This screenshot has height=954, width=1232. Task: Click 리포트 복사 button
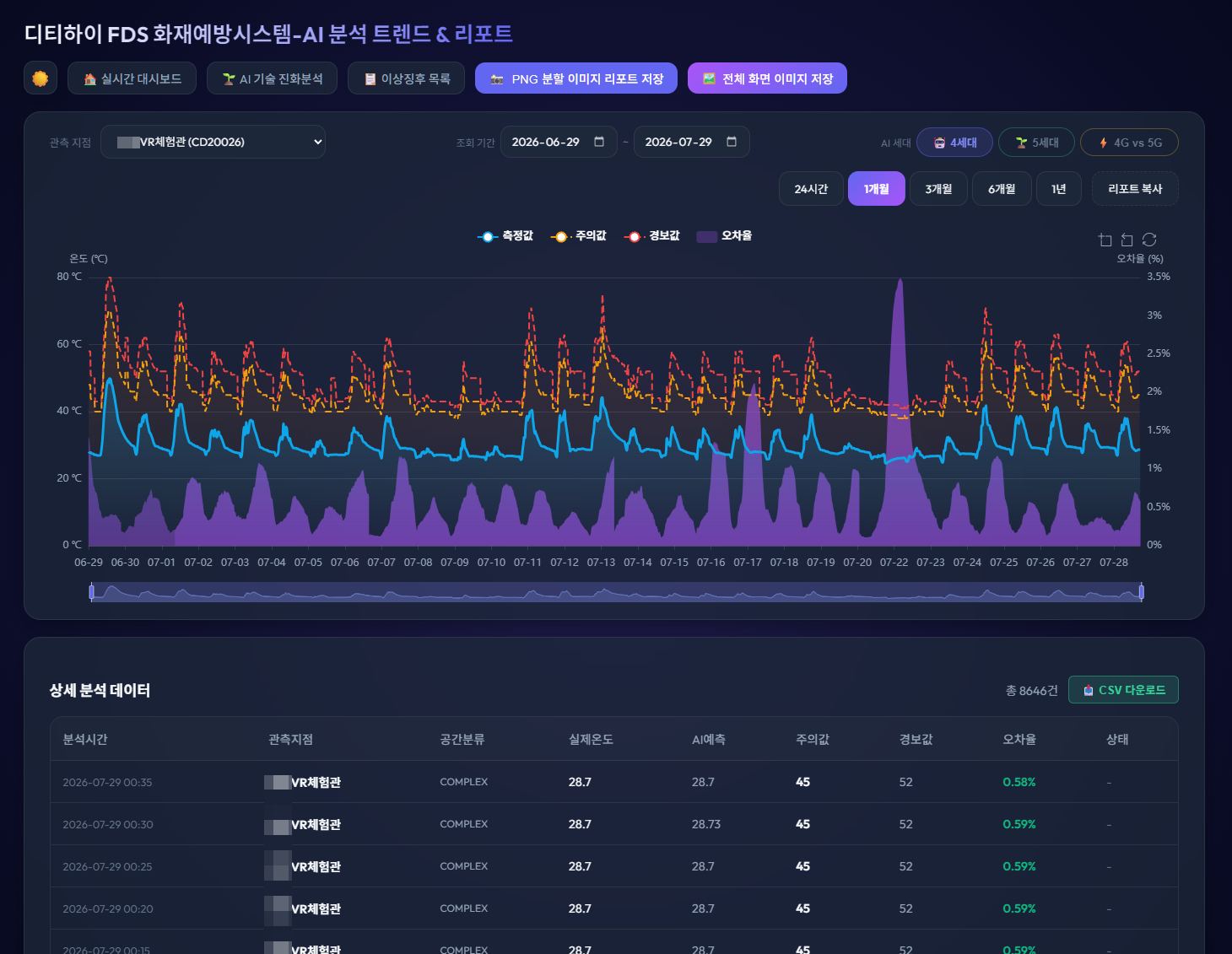click(x=1135, y=189)
